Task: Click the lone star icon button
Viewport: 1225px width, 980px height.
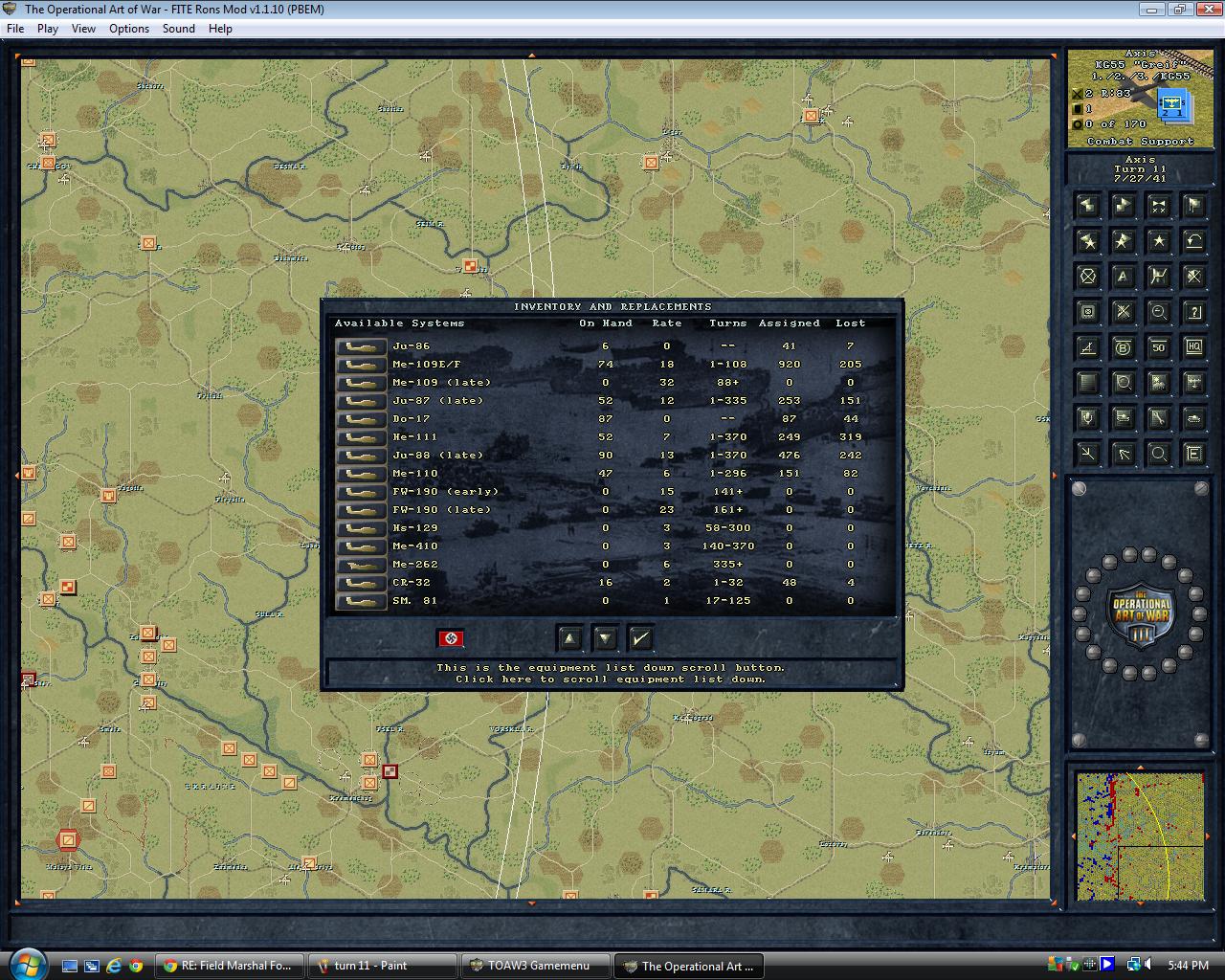Action: pos(1158,241)
